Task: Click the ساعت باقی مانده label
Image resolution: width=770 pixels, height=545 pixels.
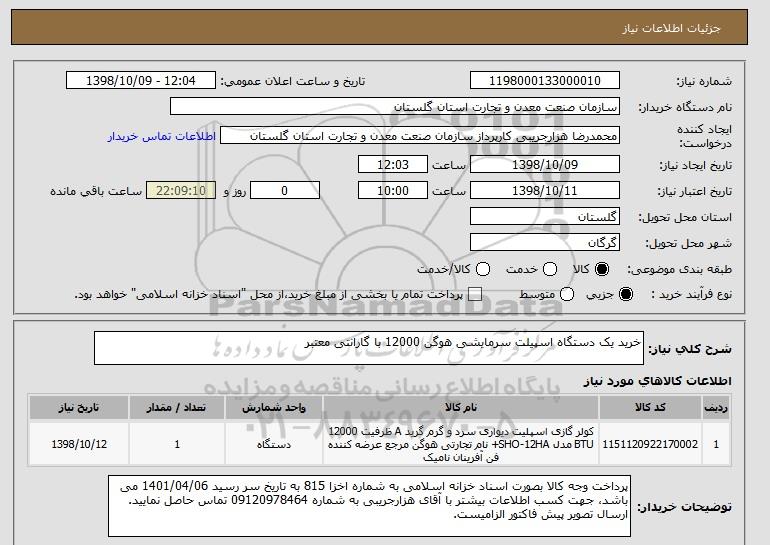Action: (x=96, y=191)
